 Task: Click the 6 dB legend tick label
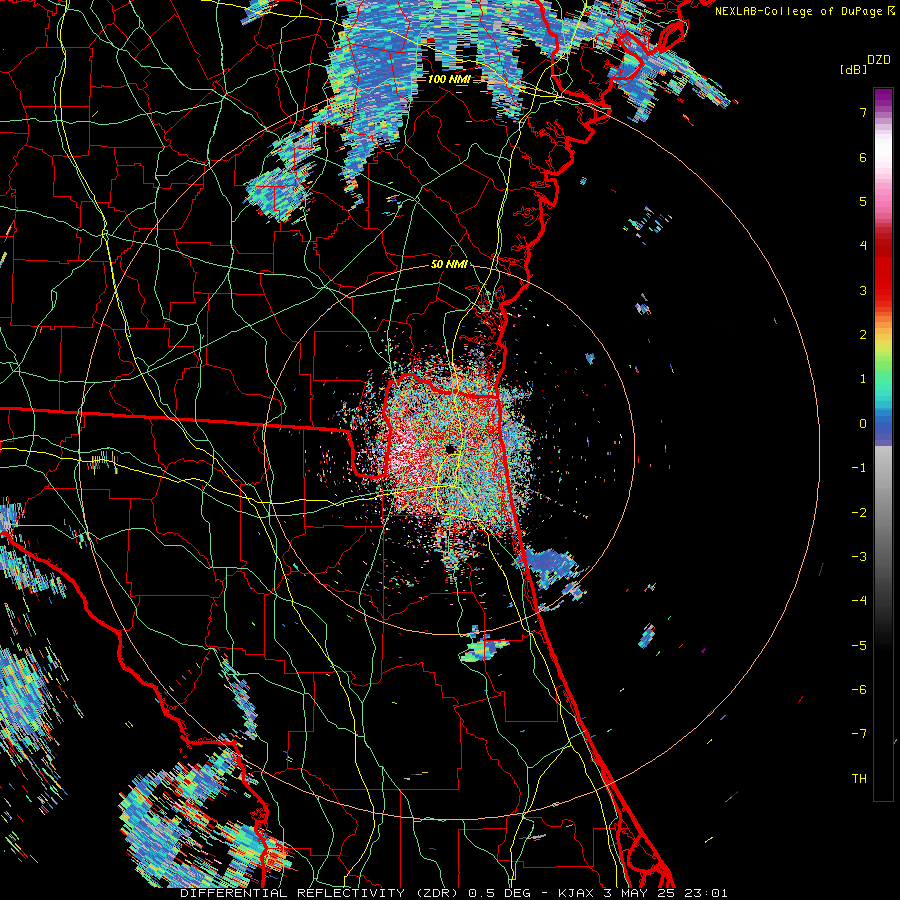pos(863,158)
